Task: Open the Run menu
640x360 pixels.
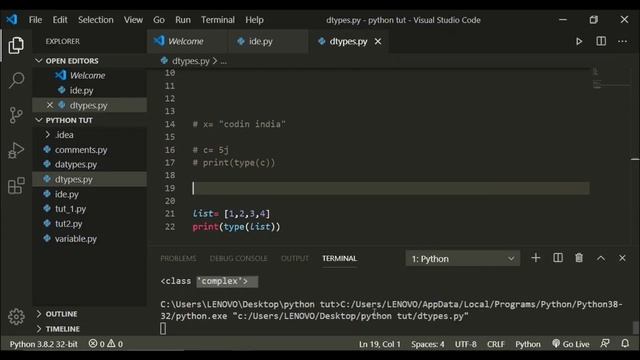Action: click(x=182, y=20)
